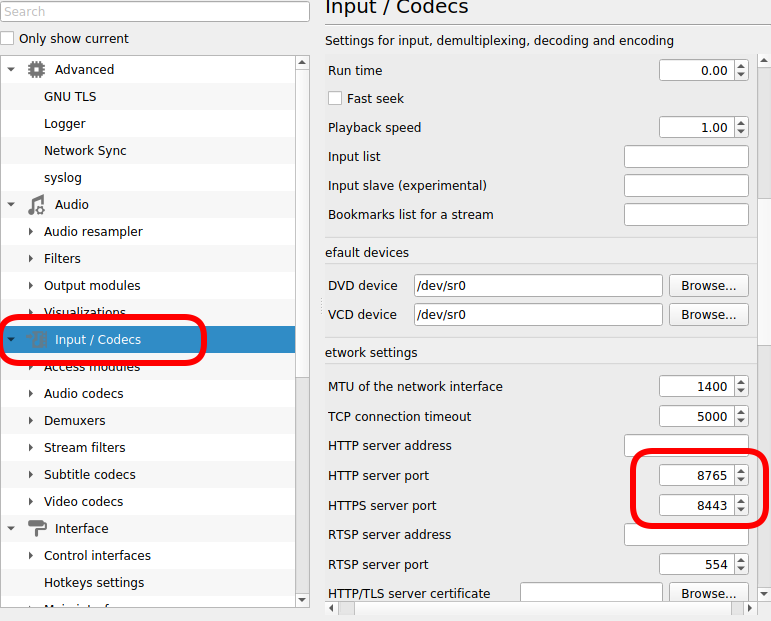771x621 pixels.
Task: Browse for the DVD device path
Action: [x=708, y=286]
